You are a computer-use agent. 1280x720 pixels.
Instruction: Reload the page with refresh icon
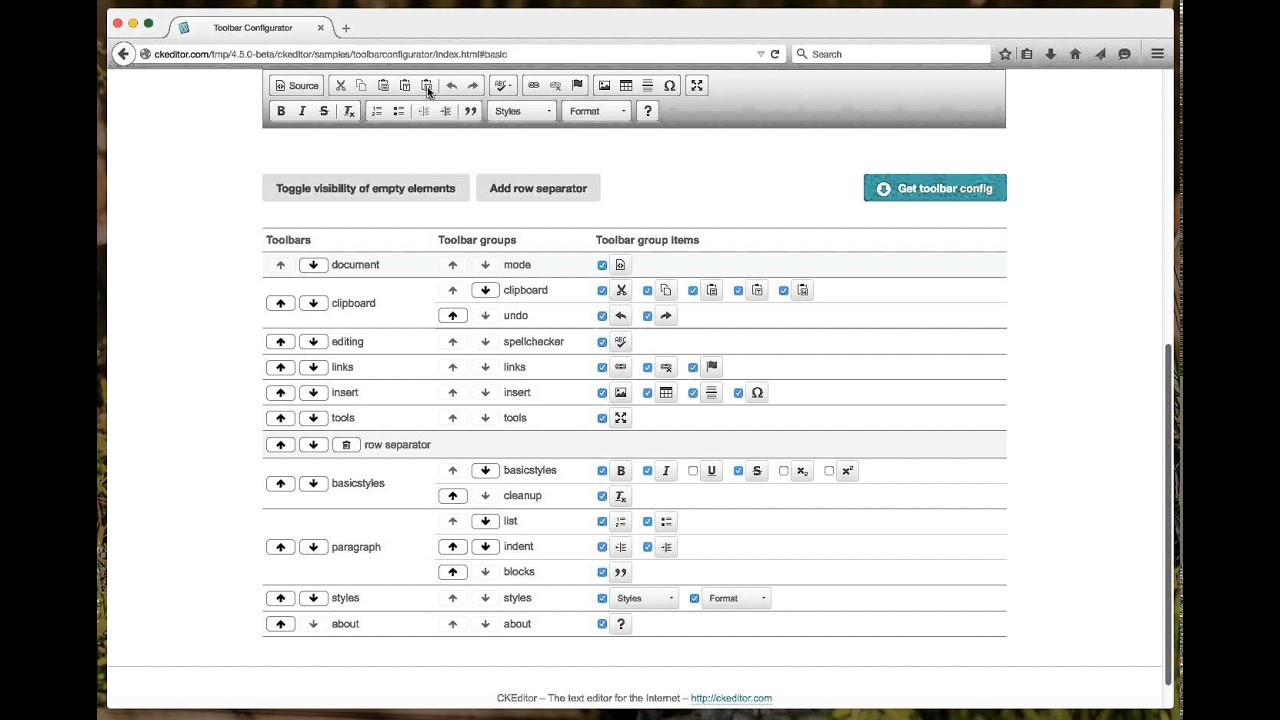tap(774, 54)
